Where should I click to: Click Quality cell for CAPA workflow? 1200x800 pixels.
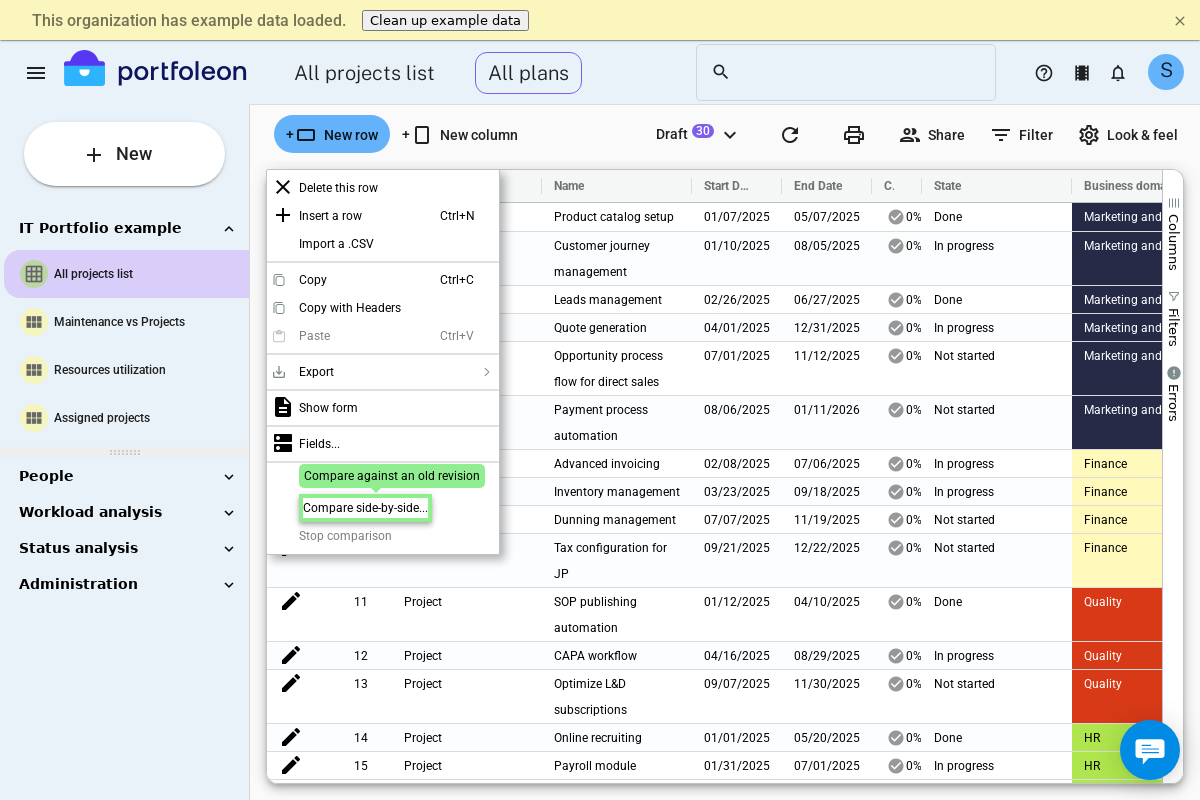[1117, 656]
